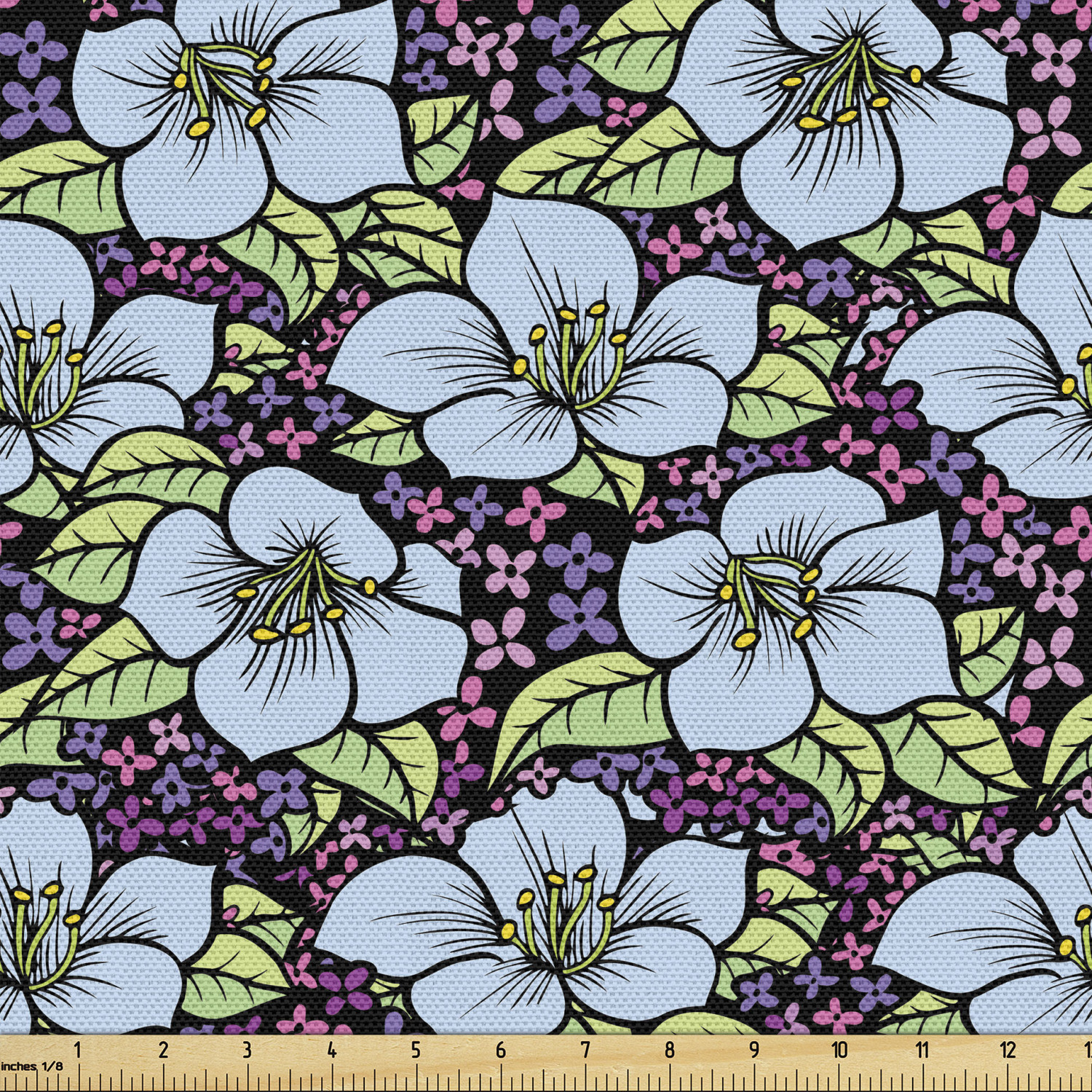This screenshot has height=1092, width=1092.
Task: Click the ruler number "11"
Action: tap(922, 1050)
